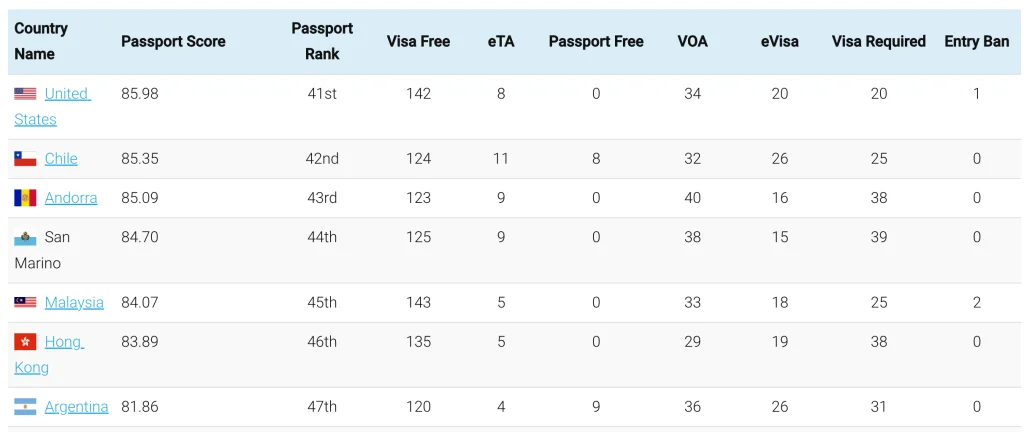Sort by Passport Rank column header
1024x432 pixels.
click(x=322, y=41)
